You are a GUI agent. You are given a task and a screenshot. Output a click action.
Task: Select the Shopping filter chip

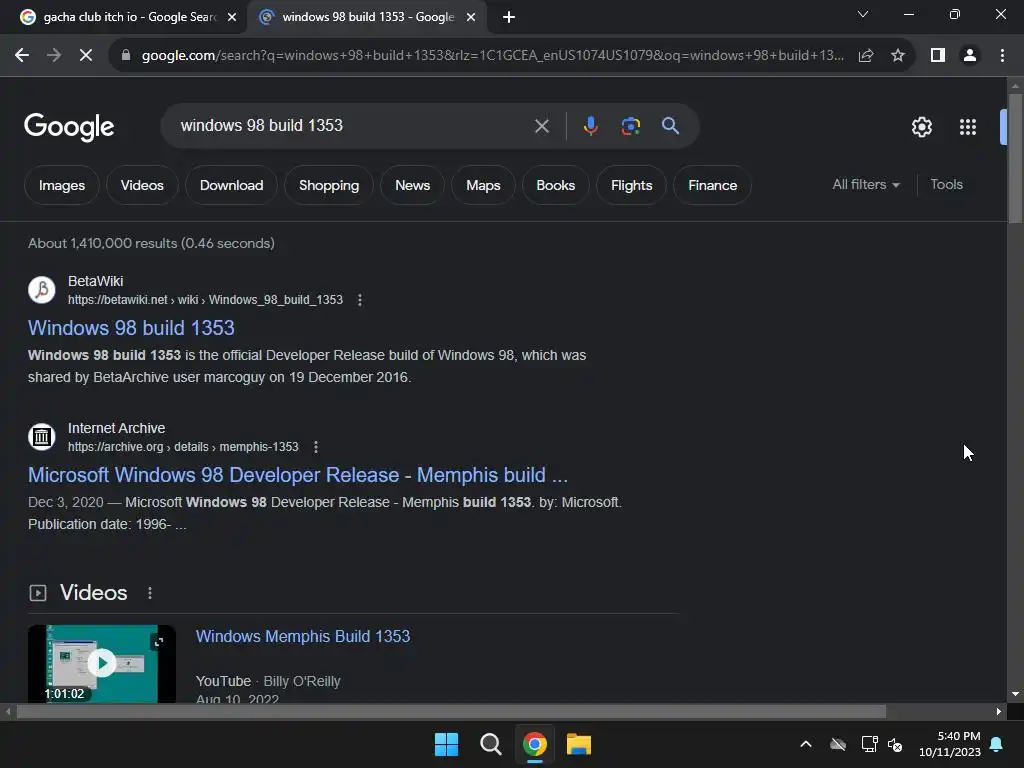tap(329, 185)
